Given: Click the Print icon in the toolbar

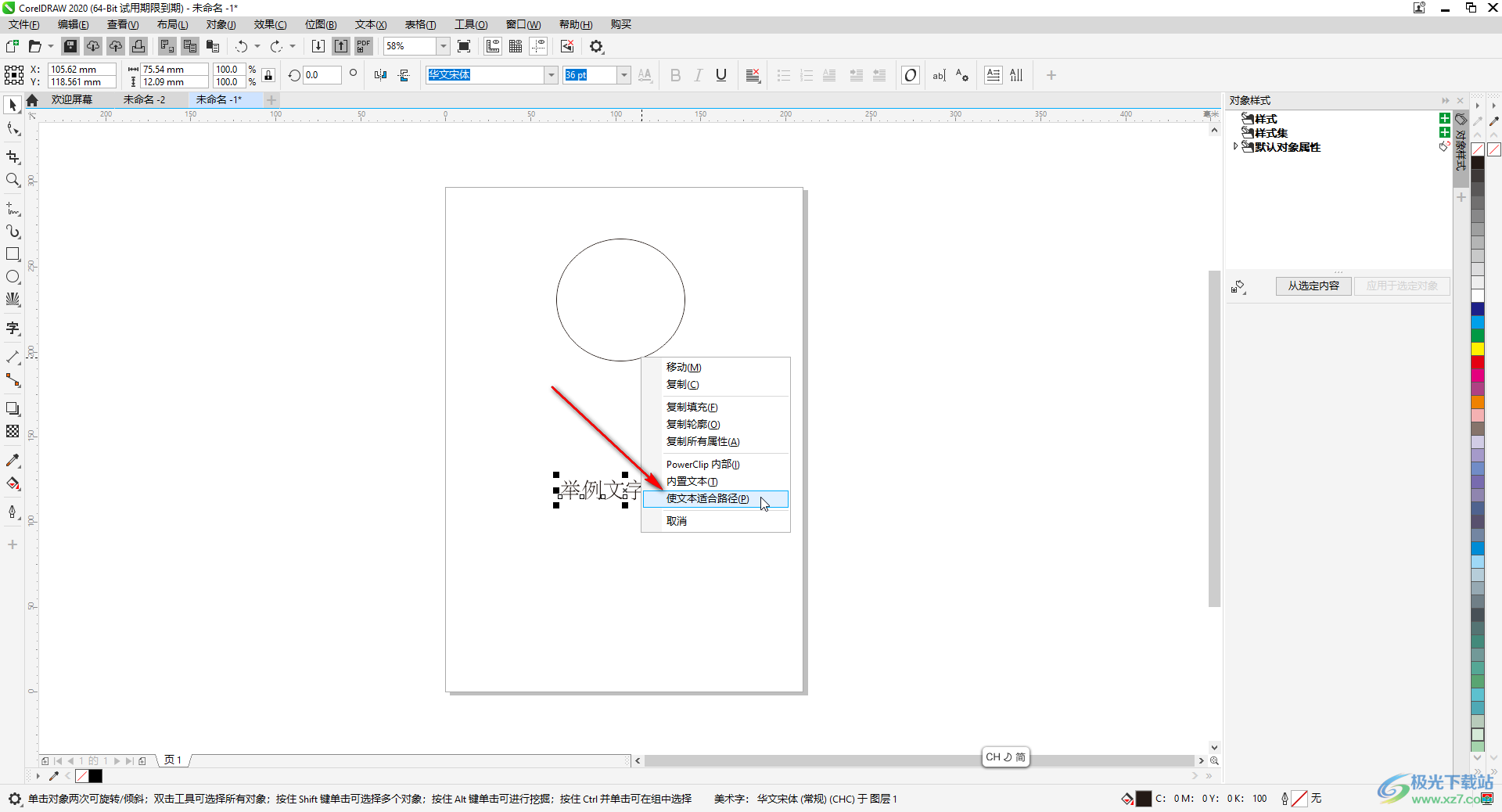Looking at the screenshot, I should pos(138,46).
